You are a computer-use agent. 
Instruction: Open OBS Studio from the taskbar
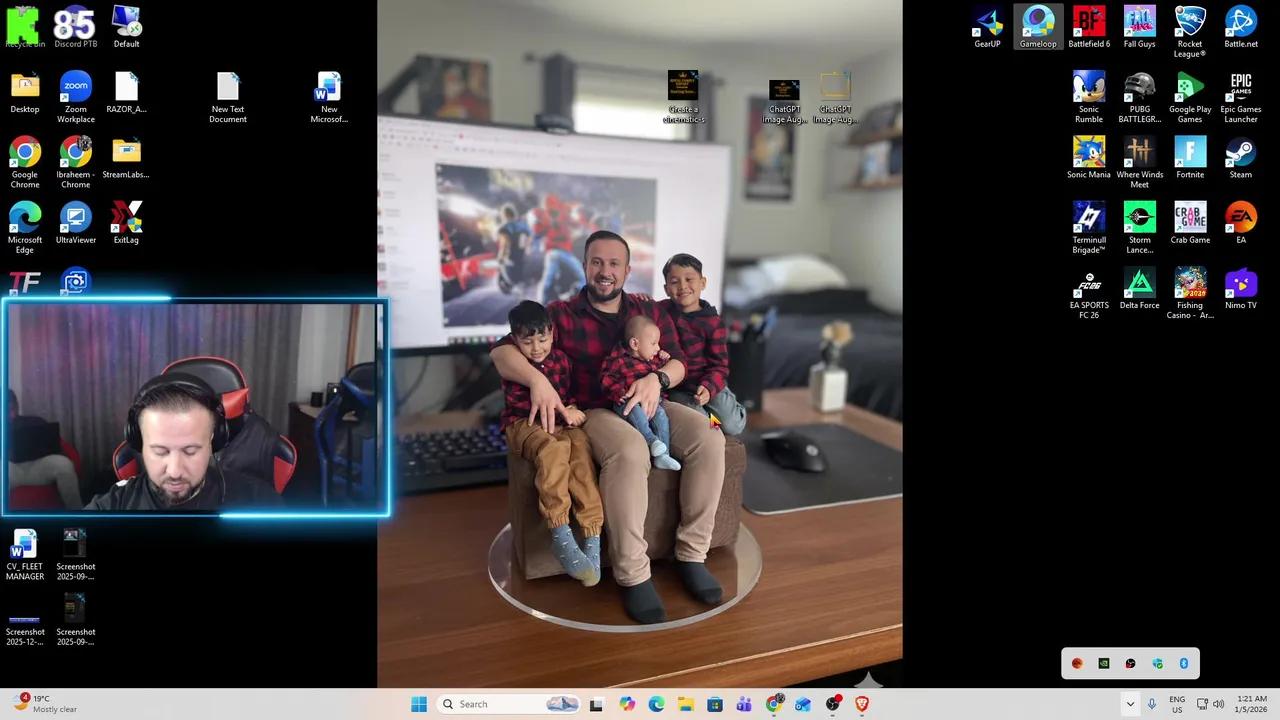[831, 704]
